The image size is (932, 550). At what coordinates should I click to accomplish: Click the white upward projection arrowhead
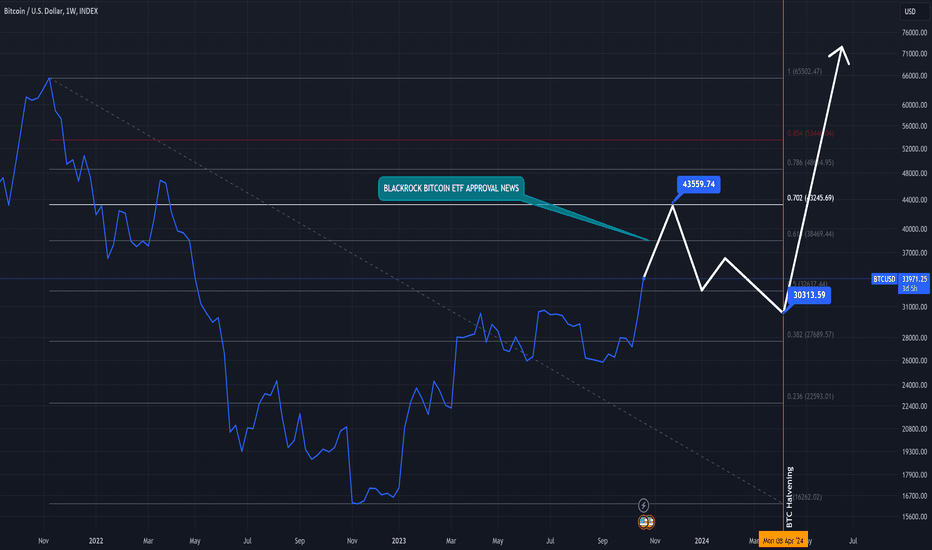coord(841,54)
